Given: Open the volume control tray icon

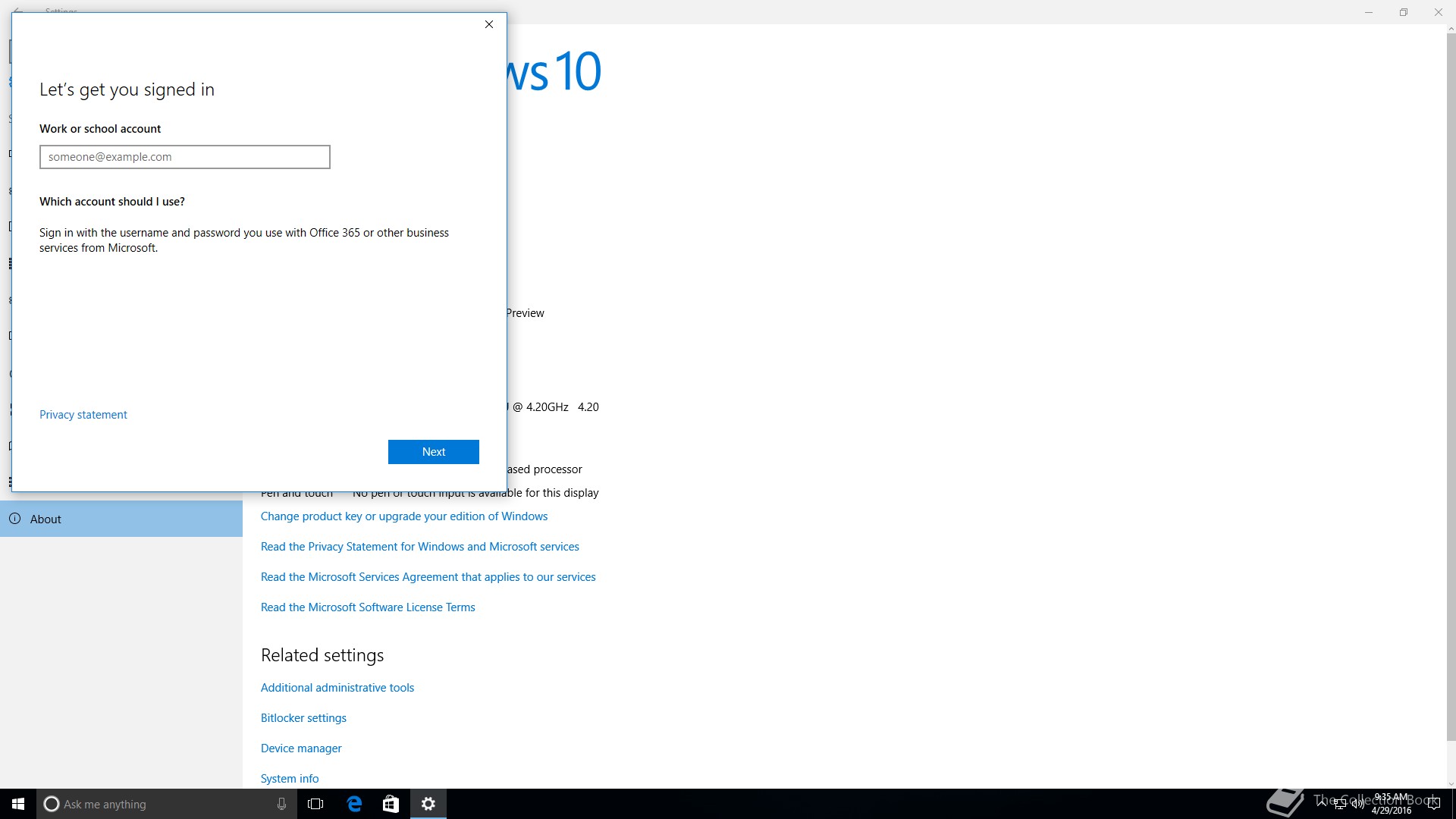Looking at the screenshot, I should (1357, 805).
